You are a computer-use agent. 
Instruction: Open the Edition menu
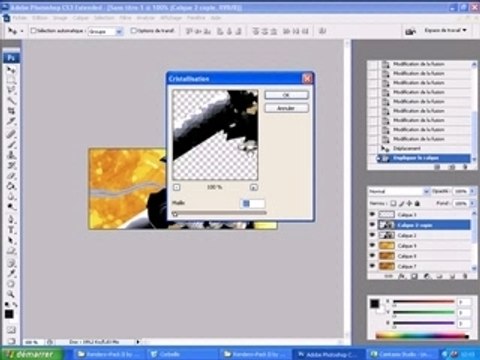point(40,18)
